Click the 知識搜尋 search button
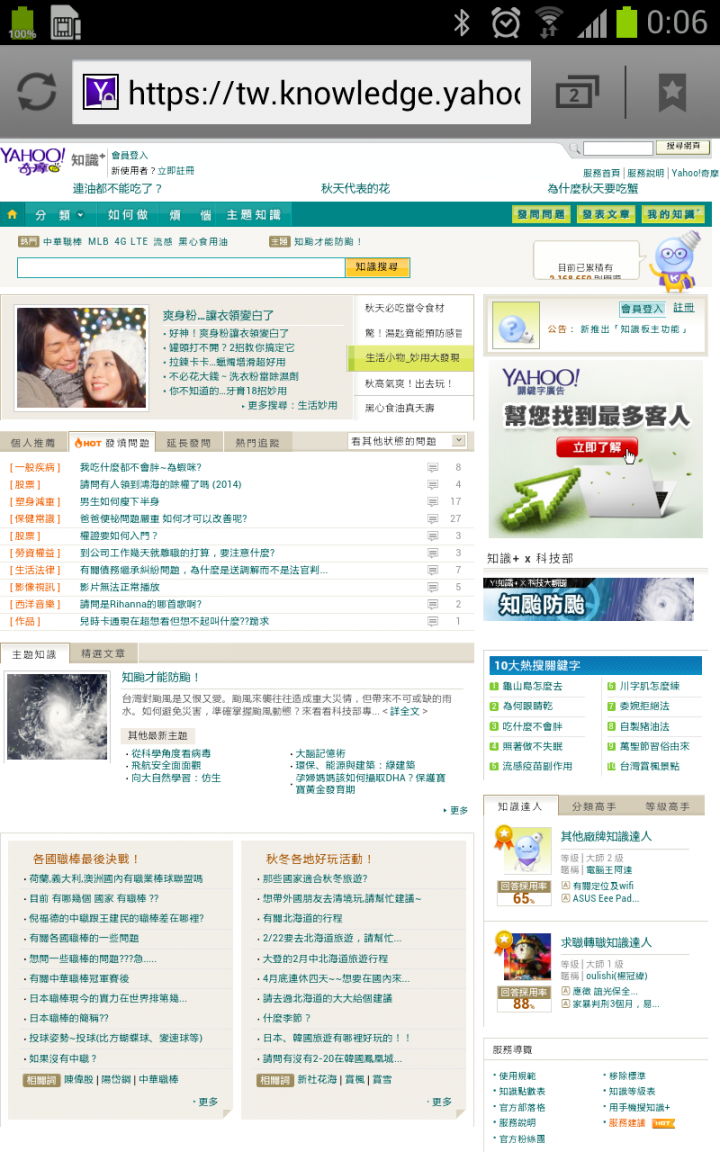The width and height of the screenshot is (720, 1152). pos(377,267)
